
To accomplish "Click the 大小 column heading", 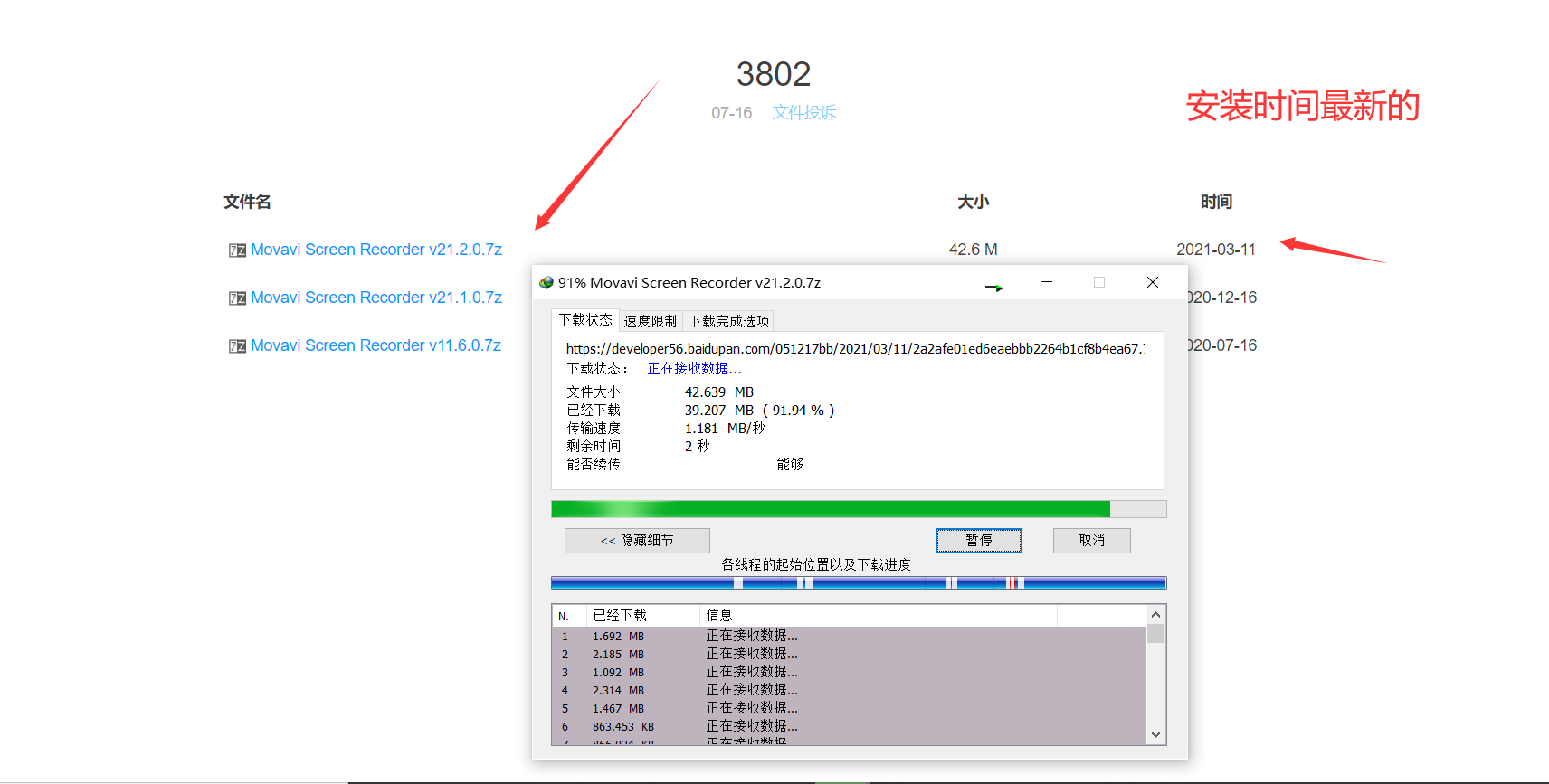I will point(974,202).
